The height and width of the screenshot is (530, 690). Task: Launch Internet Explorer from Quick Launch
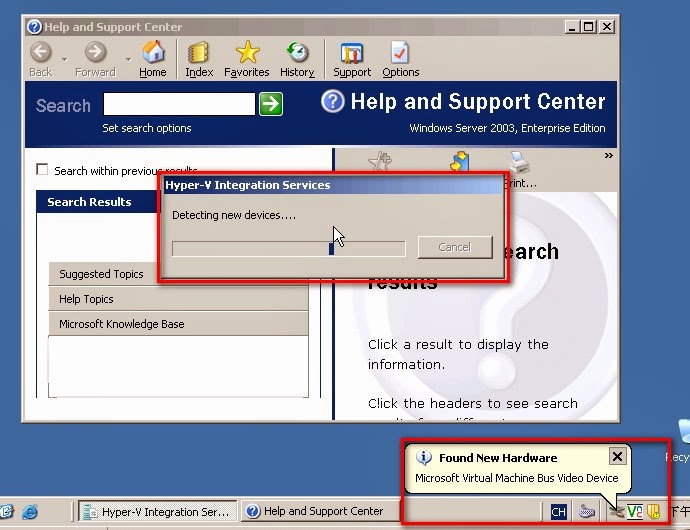pos(30,512)
